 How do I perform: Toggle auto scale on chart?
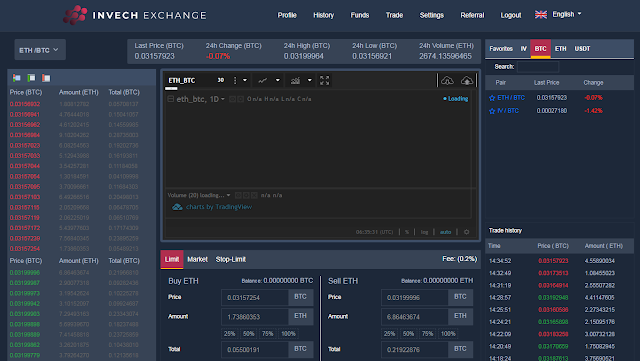[x=445, y=232]
